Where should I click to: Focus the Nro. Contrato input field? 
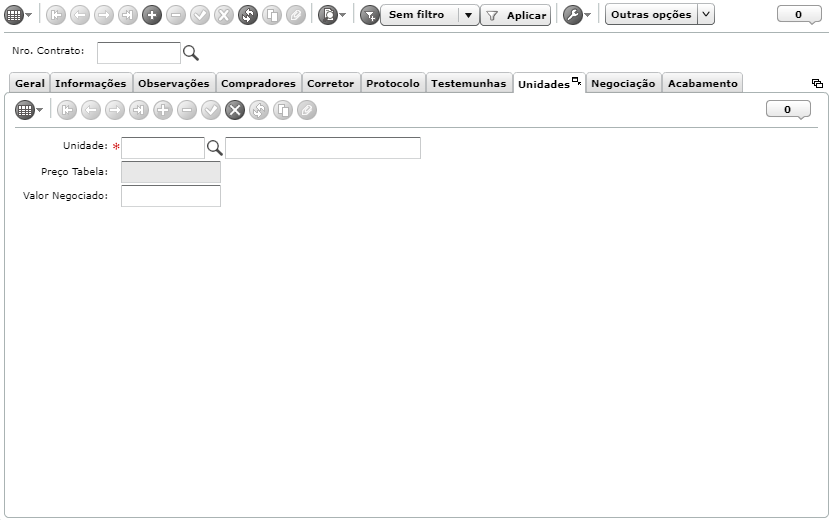[x=139, y=52]
